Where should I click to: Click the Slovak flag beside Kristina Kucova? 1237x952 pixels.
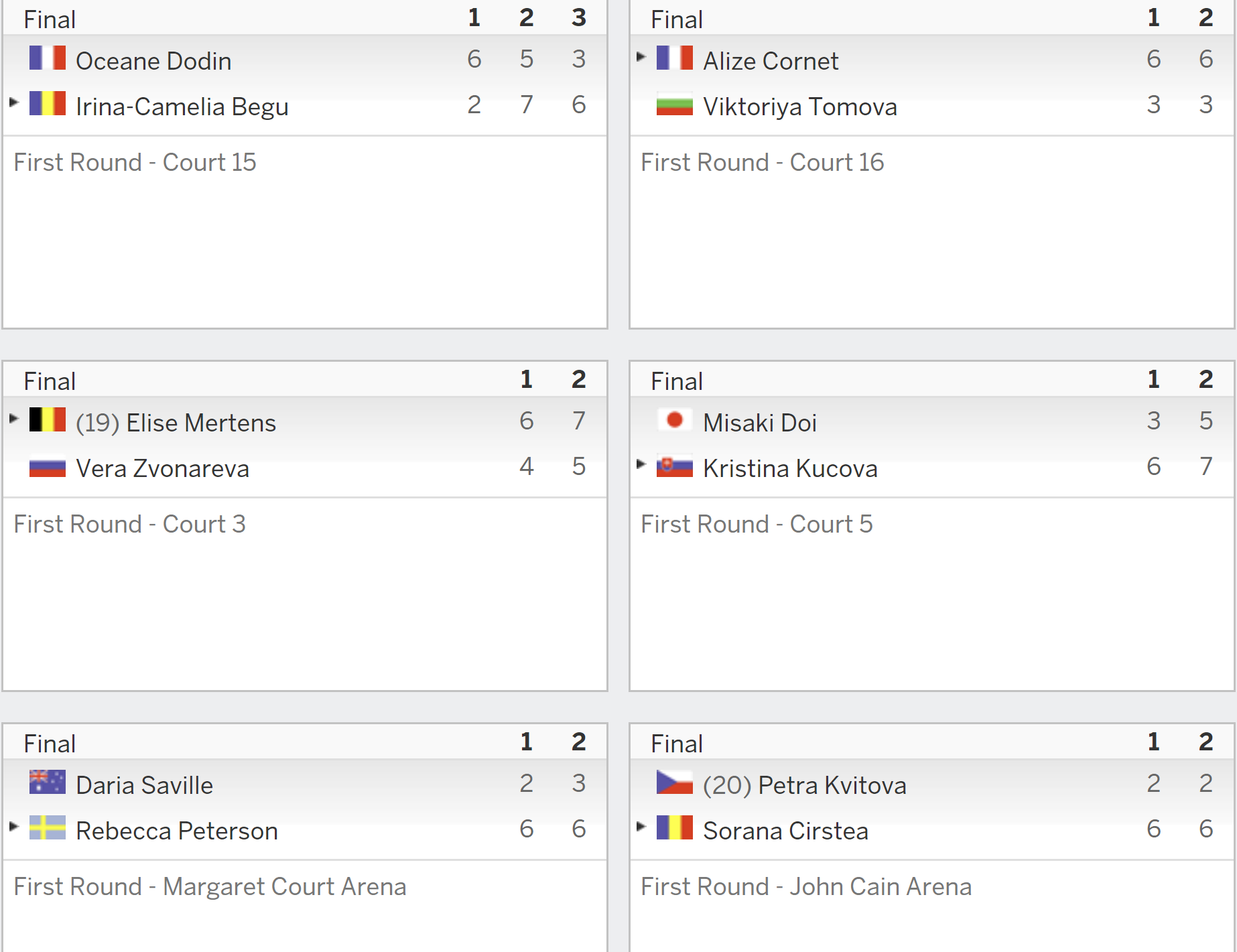pos(675,466)
